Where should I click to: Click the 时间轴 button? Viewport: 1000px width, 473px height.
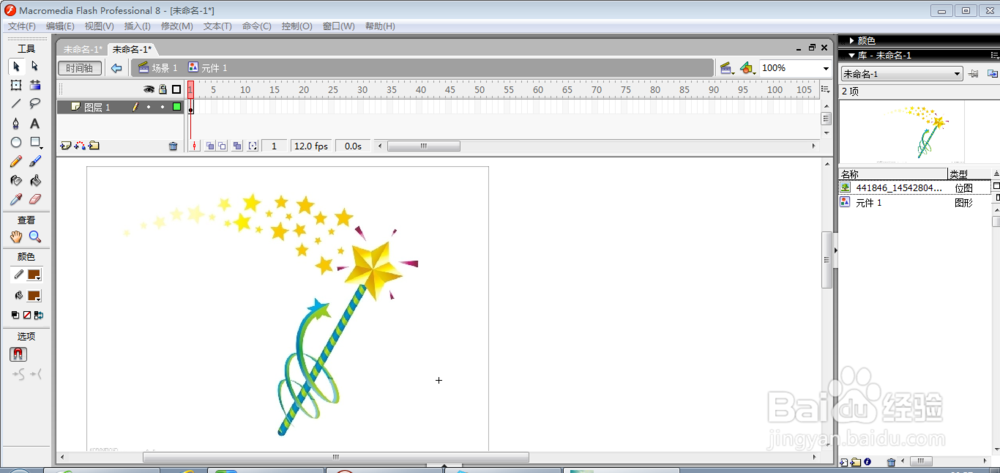point(80,68)
